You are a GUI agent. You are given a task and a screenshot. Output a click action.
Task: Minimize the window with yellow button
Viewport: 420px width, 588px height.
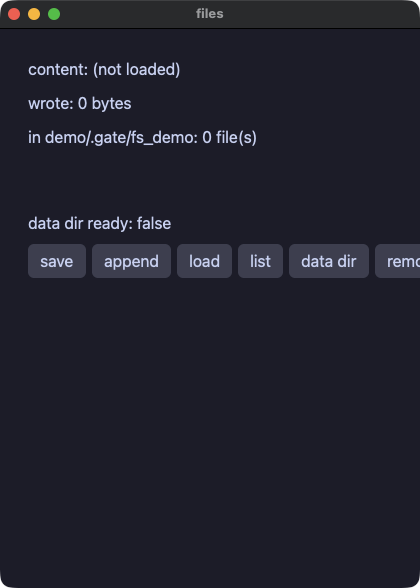pos(34,14)
